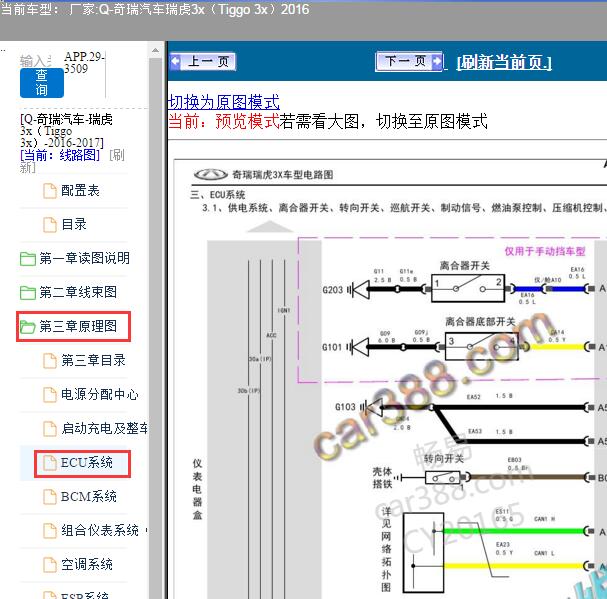
Task: Expand the 第二章线束图 folder
Action: (78, 292)
